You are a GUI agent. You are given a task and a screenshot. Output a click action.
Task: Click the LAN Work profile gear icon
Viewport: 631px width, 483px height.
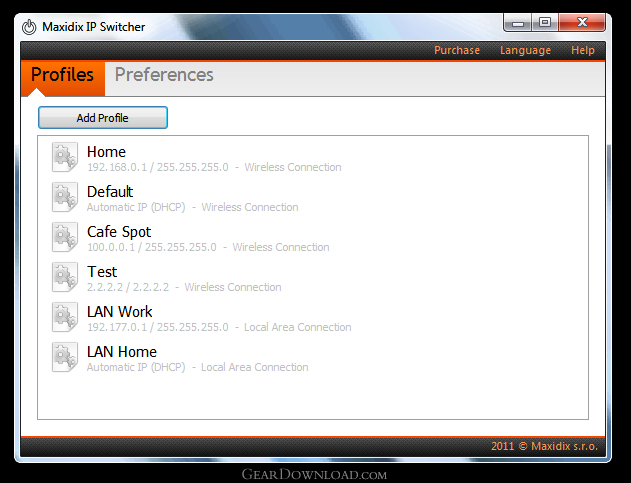pos(65,317)
